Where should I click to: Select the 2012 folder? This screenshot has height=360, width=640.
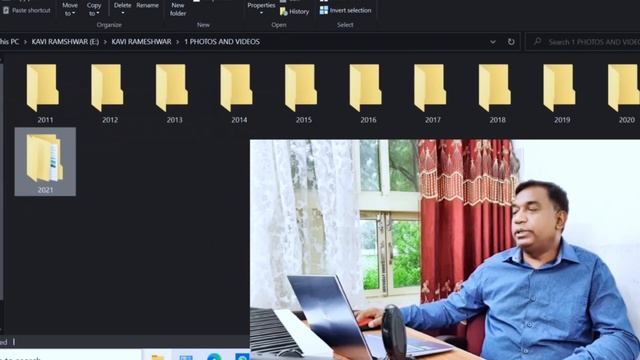click(x=109, y=93)
